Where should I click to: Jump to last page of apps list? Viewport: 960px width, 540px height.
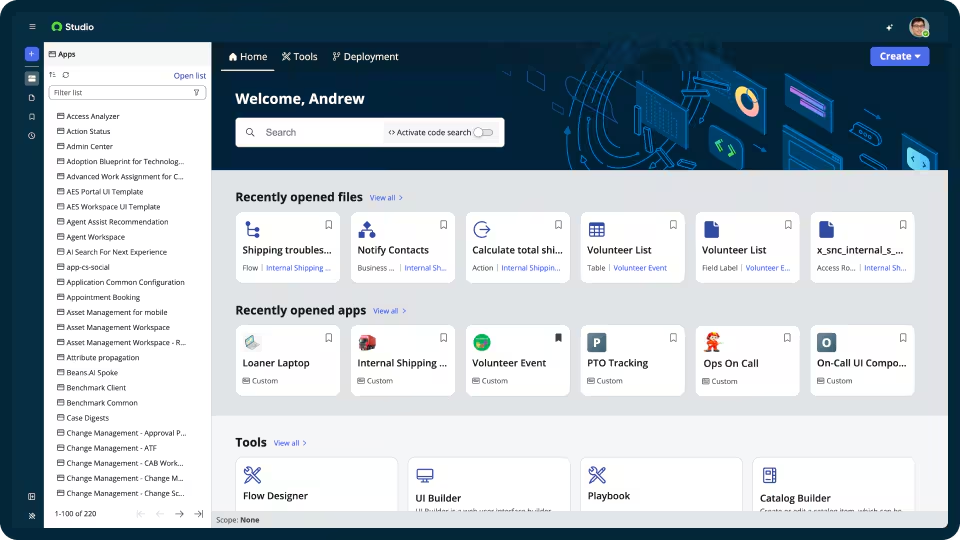click(x=198, y=514)
